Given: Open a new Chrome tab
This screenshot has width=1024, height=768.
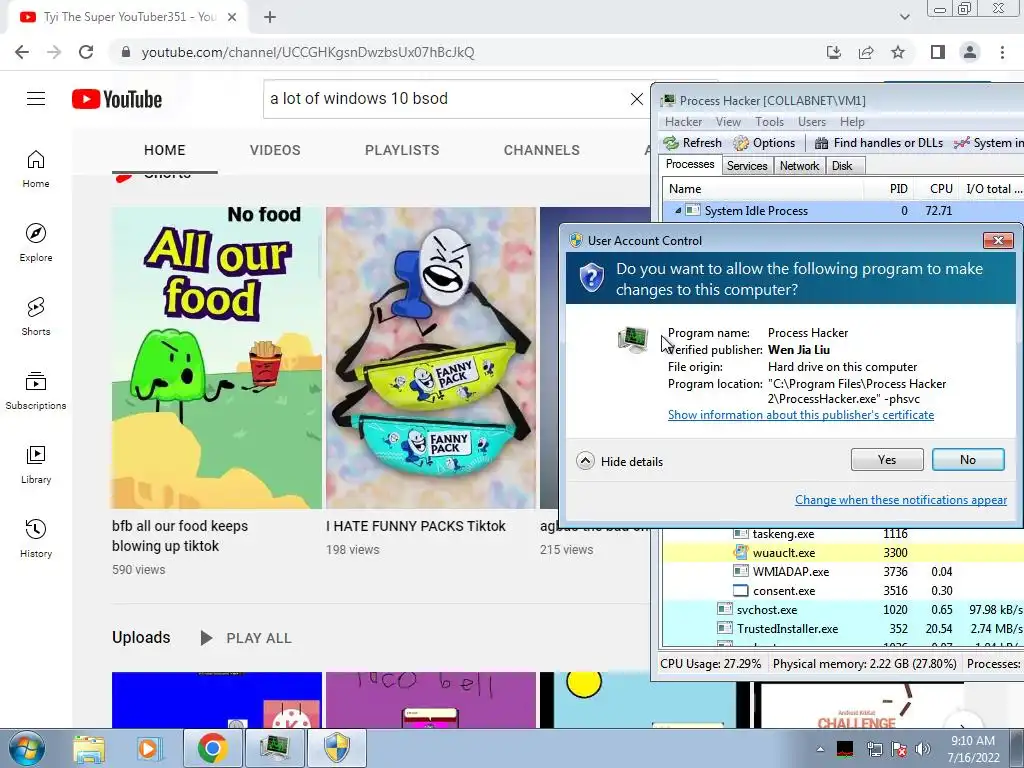Looking at the screenshot, I should coord(270,17).
